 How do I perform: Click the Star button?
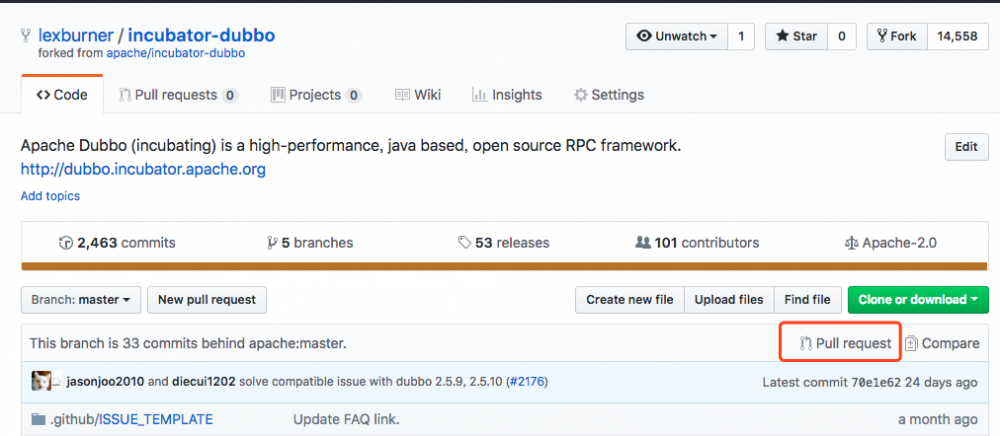point(796,36)
